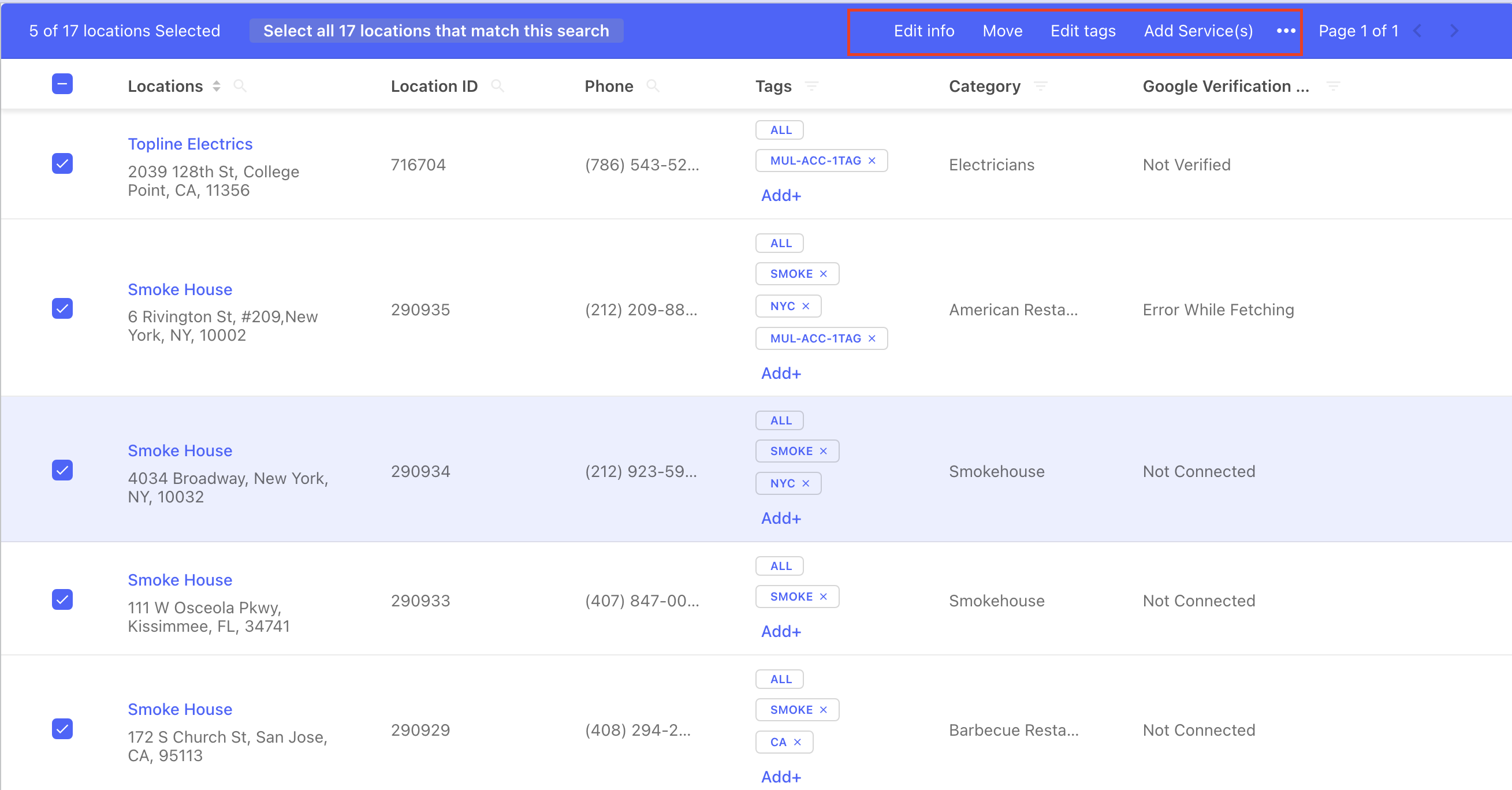Image resolution: width=1512 pixels, height=790 pixels.
Task: Click the Error While Fetching status
Action: tap(1219, 310)
